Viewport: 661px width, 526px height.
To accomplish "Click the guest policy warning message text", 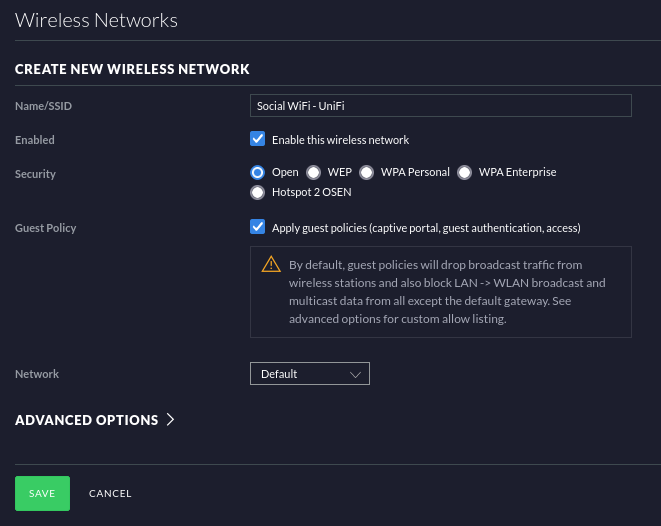I will [x=446, y=292].
